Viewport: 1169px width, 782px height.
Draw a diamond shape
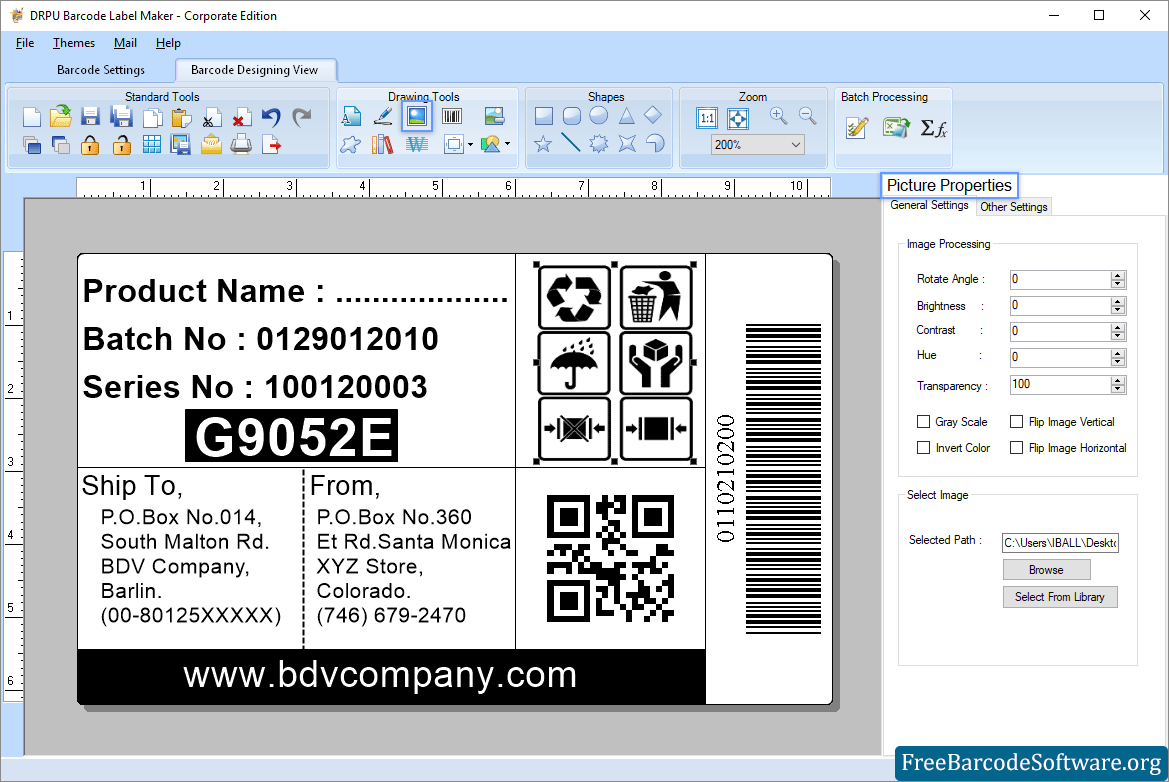[653, 115]
